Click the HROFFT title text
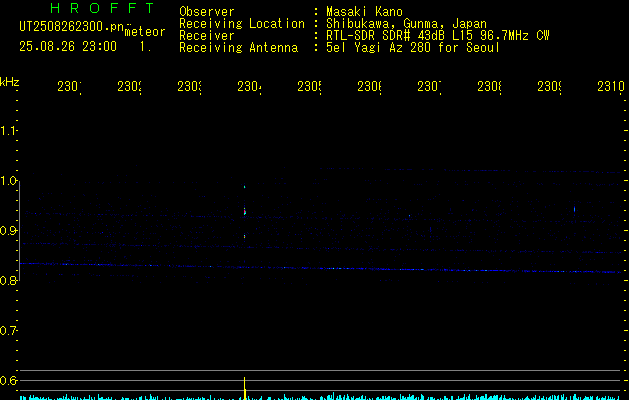Image resolution: width=629 pixels, height=400 pixels. tap(103, 8)
